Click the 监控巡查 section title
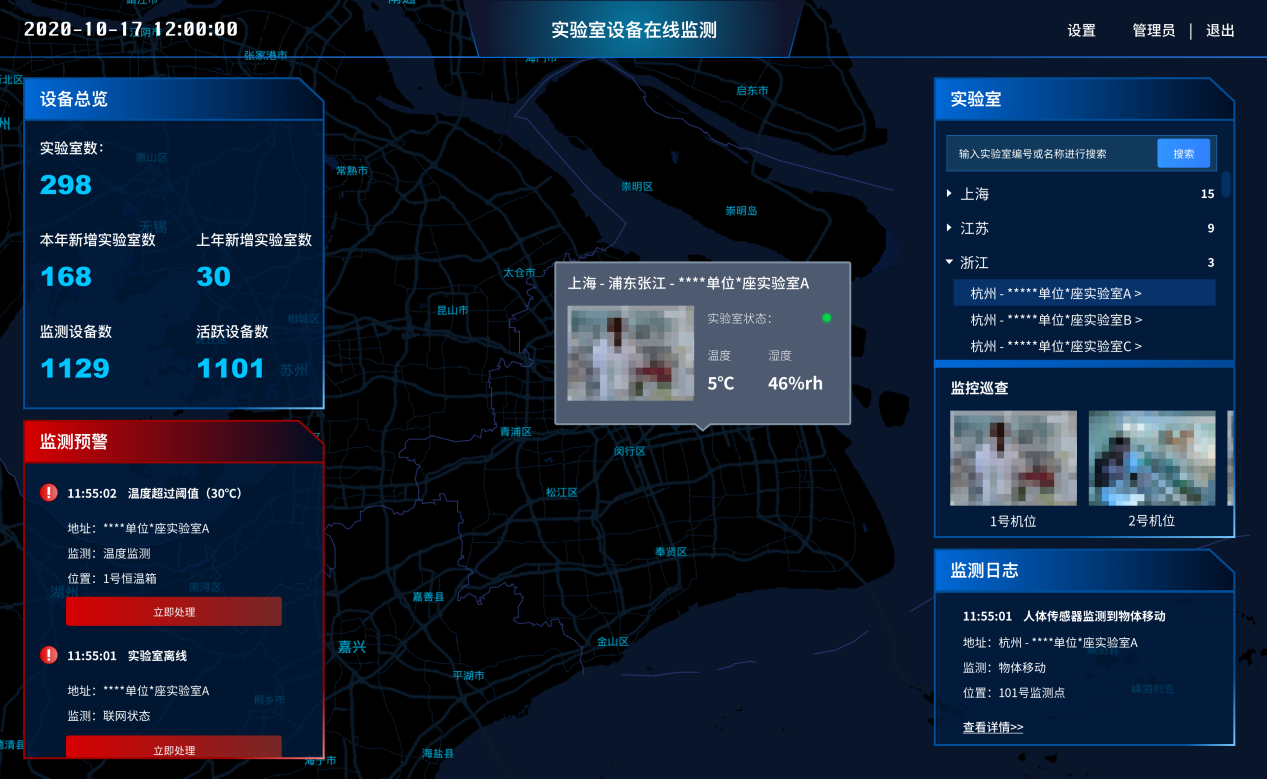Screen dimensions: 1267x779 click(x=979, y=388)
